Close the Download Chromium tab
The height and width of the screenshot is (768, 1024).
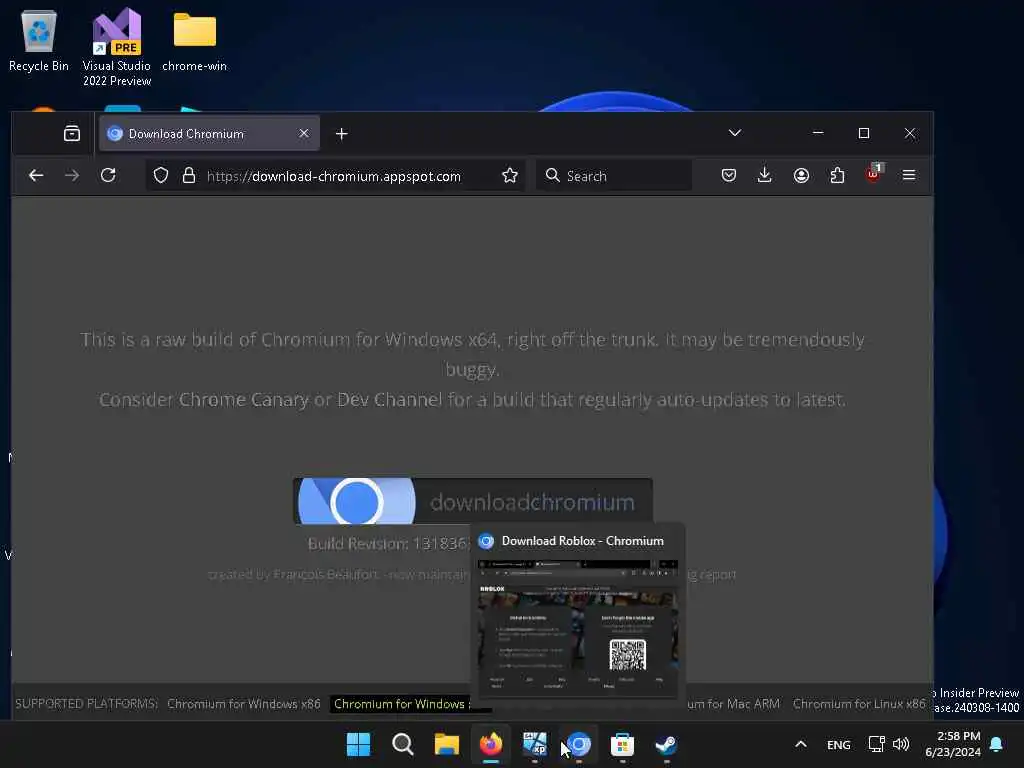click(x=304, y=133)
